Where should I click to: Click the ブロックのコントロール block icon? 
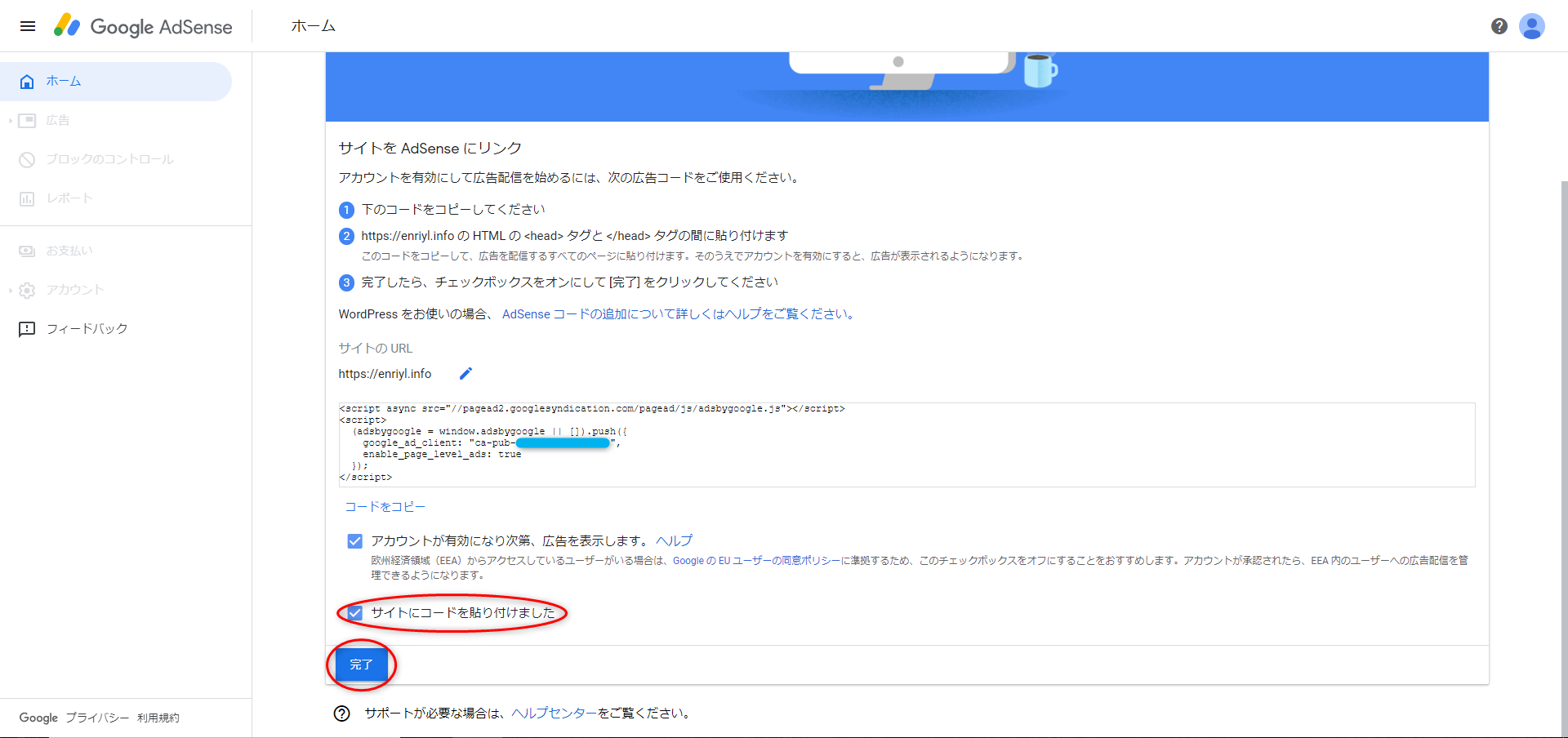click(x=27, y=159)
